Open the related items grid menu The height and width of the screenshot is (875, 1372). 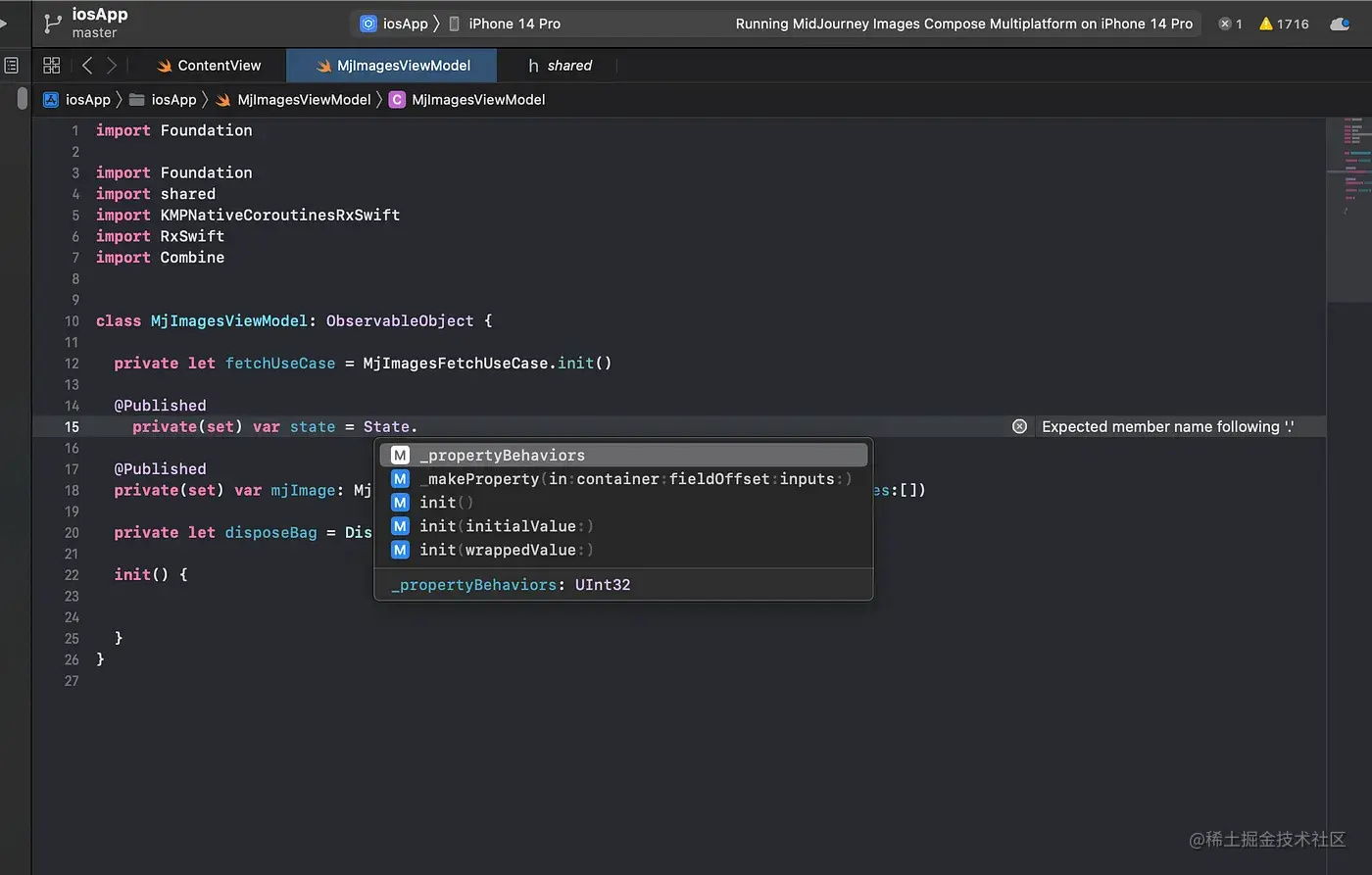coord(52,65)
